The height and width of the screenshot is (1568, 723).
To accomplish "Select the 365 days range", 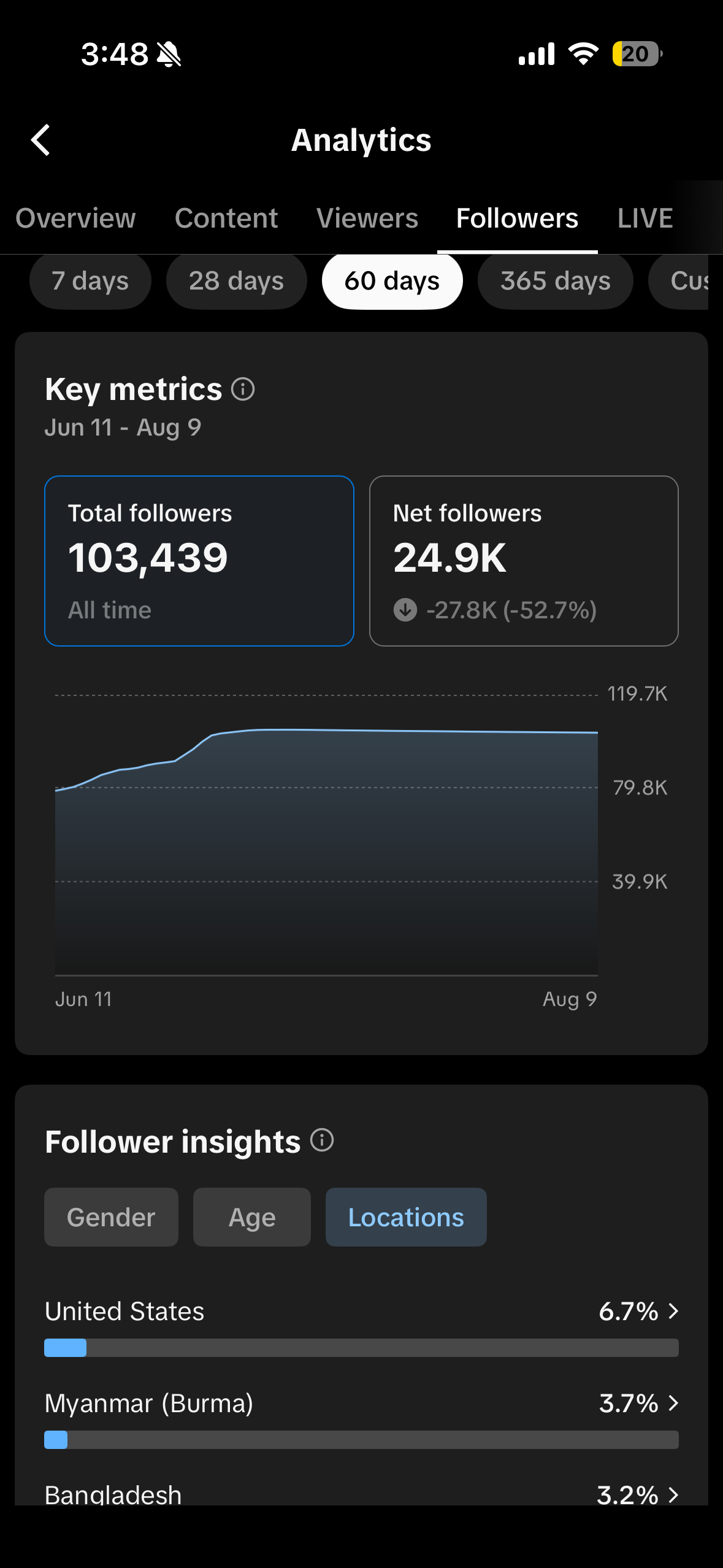I will click(555, 281).
